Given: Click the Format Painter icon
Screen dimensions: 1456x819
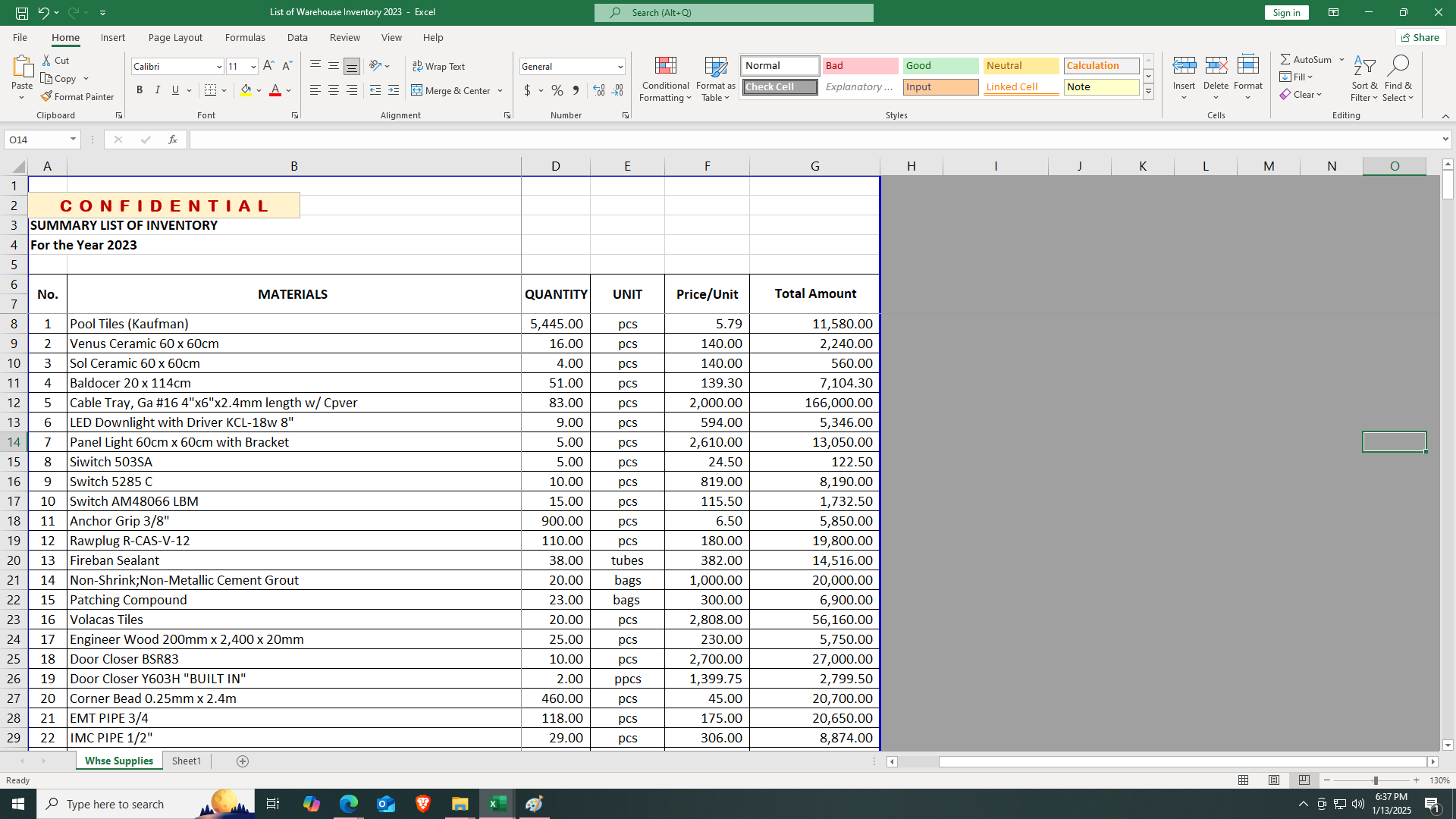Looking at the screenshot, I should click(x=47, y=96).
